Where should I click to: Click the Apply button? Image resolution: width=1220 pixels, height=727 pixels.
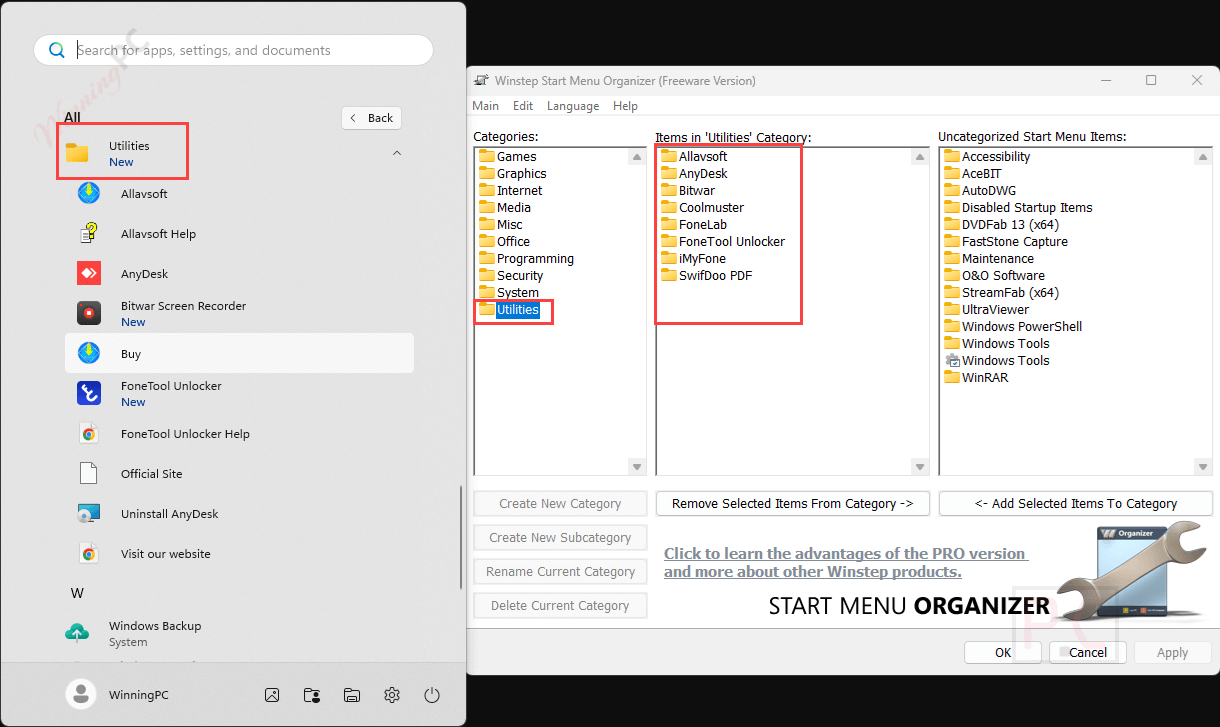tap(1173, 652)
